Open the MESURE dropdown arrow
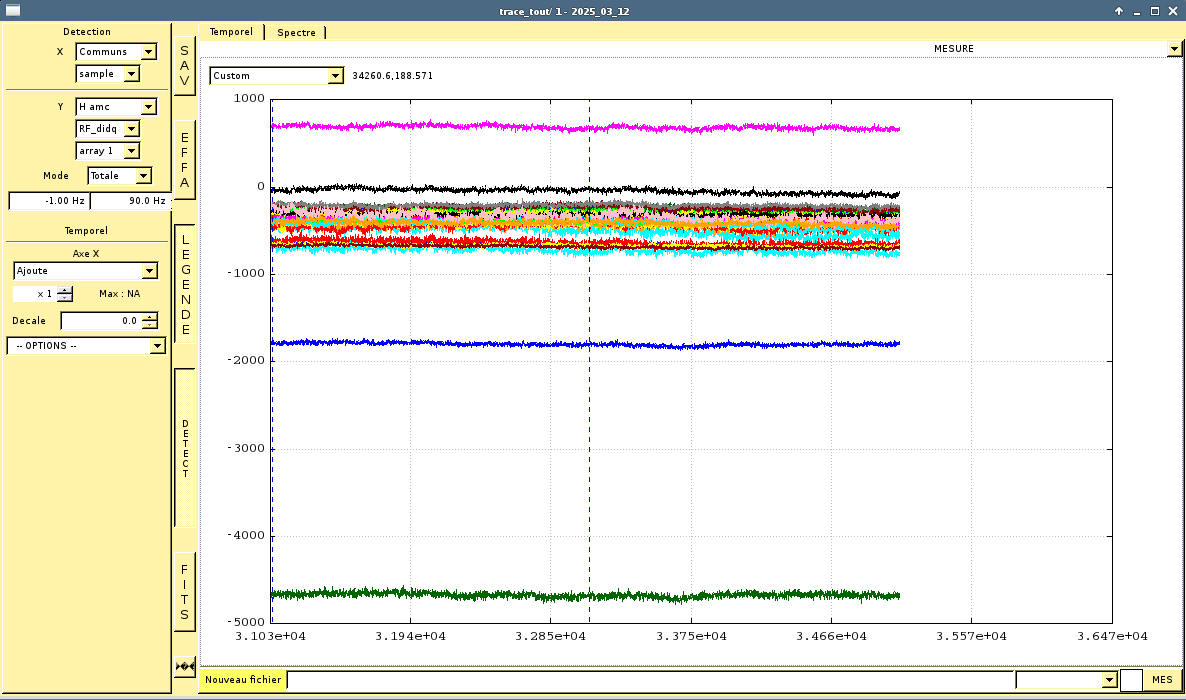 1174,49
